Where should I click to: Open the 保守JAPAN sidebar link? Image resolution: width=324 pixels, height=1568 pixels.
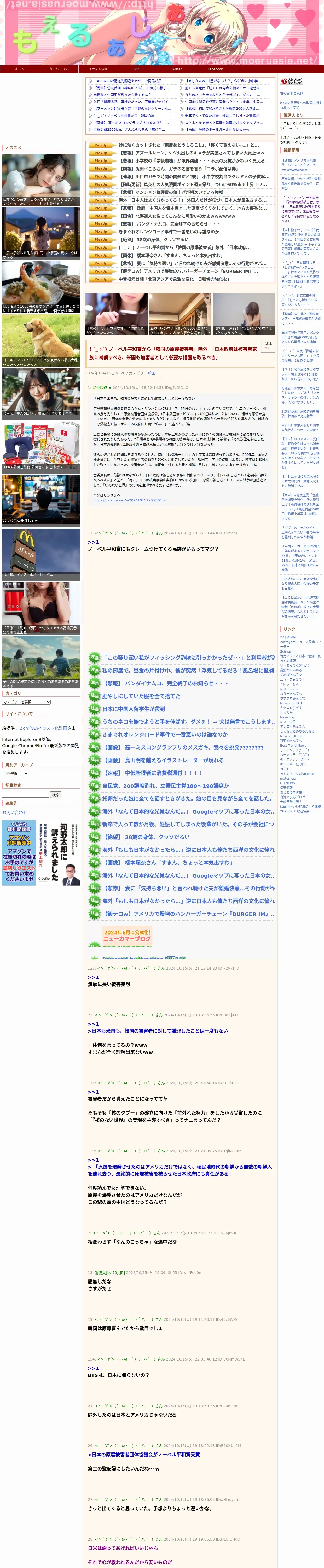287,637
